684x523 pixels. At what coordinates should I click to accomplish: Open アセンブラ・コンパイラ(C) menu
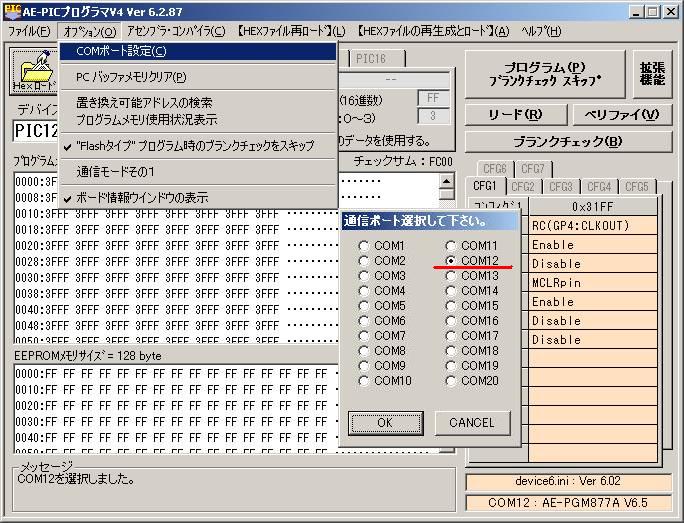[x=176, y=31]
